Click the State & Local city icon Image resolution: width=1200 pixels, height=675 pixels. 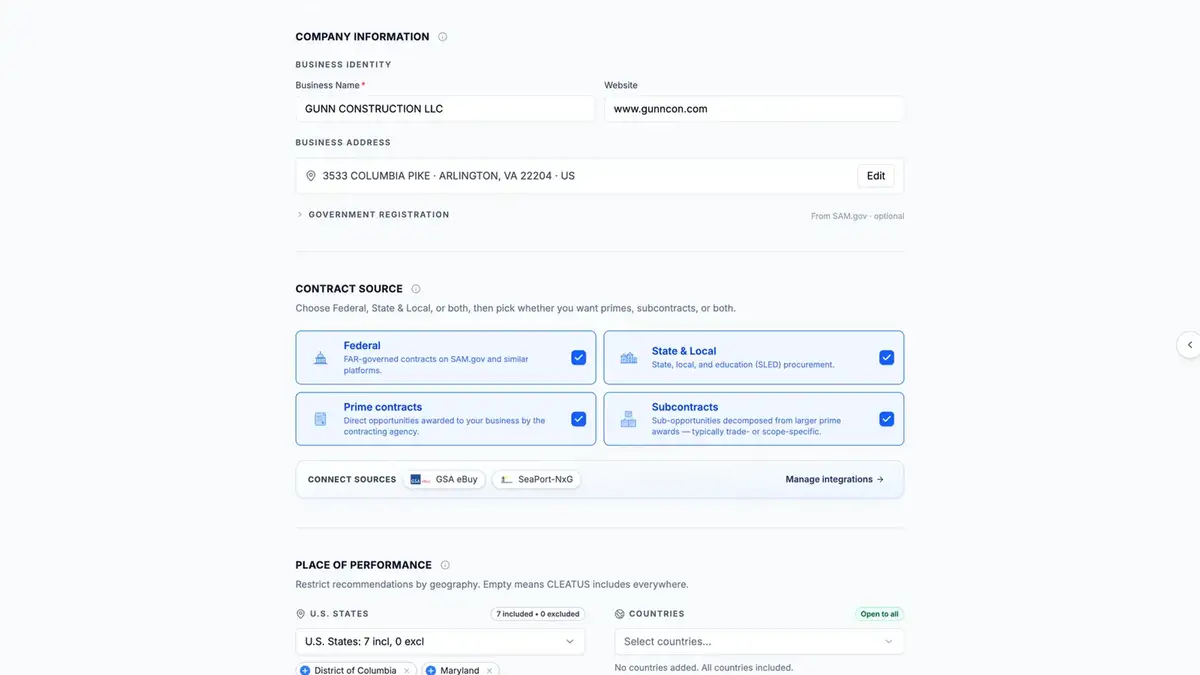(628, 358)
